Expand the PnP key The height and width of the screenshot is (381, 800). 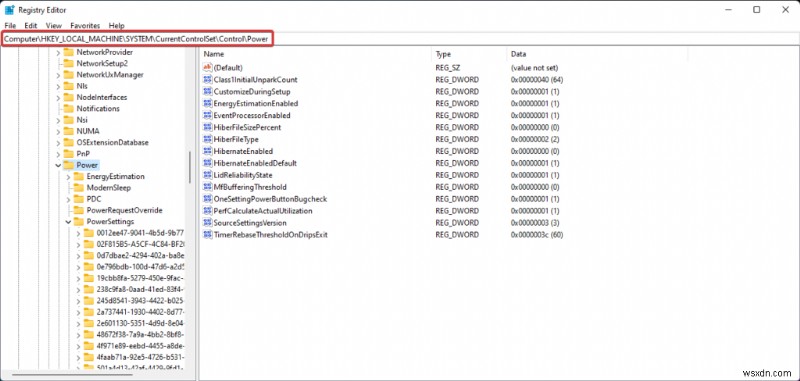[x=58, y=154]
